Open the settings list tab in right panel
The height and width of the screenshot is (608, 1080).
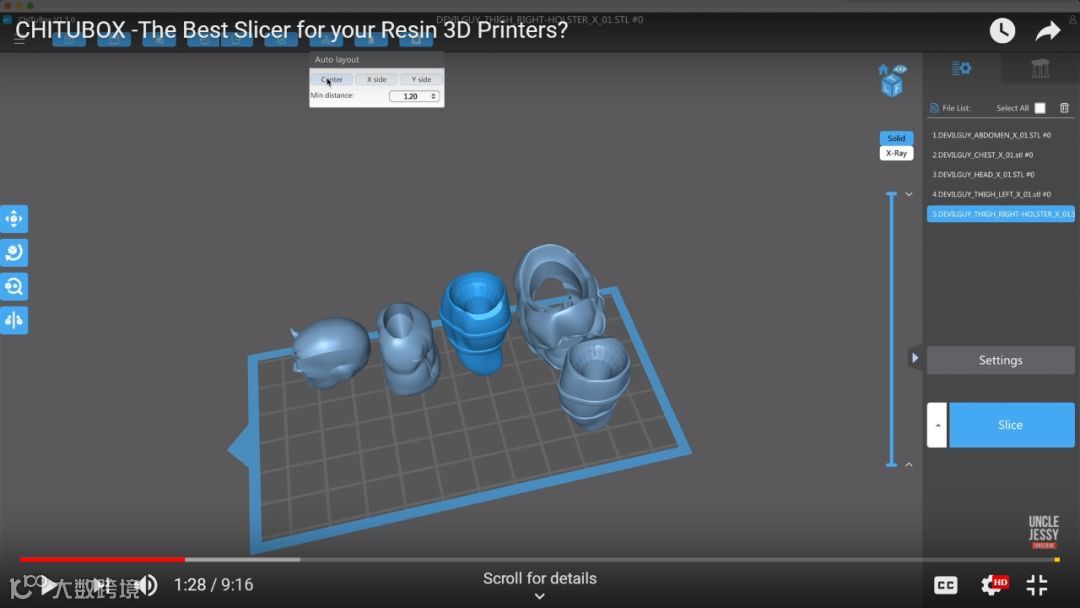pos(962,68)
